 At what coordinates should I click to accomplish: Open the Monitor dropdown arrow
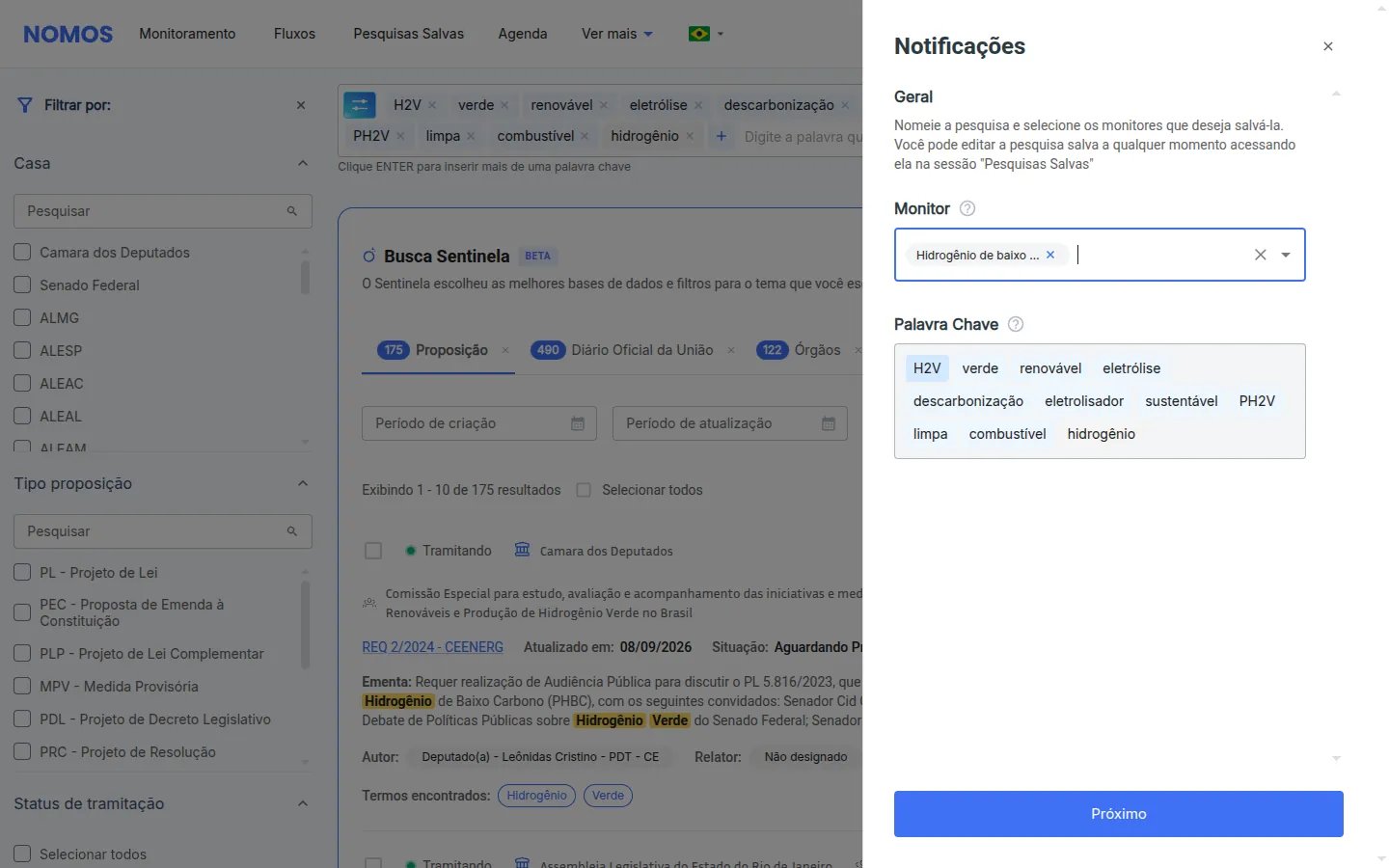pyautogui.click(x=1286, y=255)
